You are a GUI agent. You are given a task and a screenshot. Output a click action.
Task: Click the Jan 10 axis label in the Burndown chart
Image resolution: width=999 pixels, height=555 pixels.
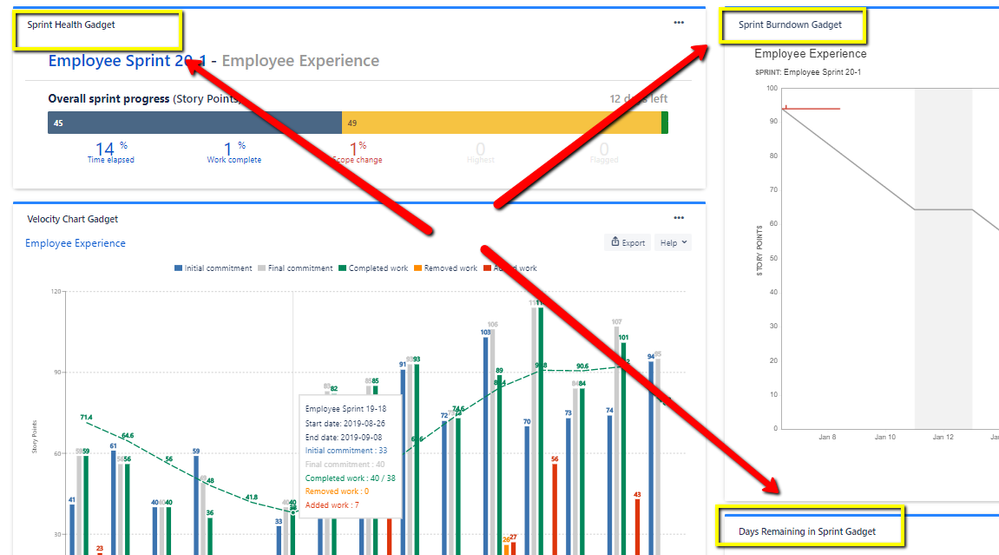(x=885, y=437)
